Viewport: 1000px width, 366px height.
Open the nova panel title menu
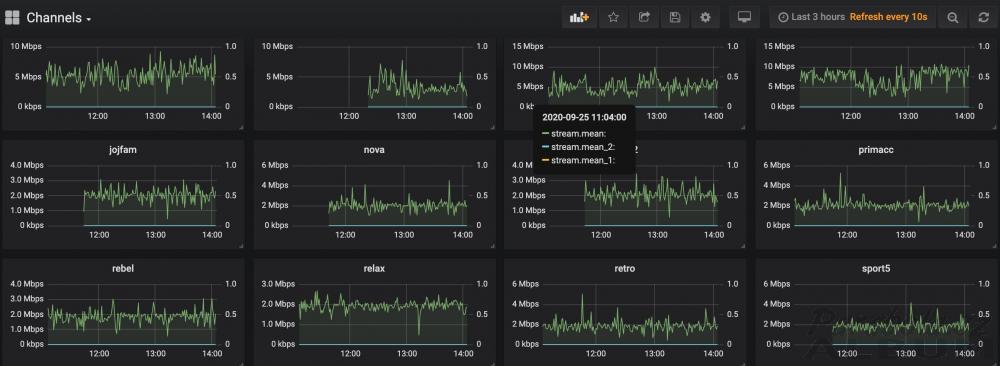point(374,150)
